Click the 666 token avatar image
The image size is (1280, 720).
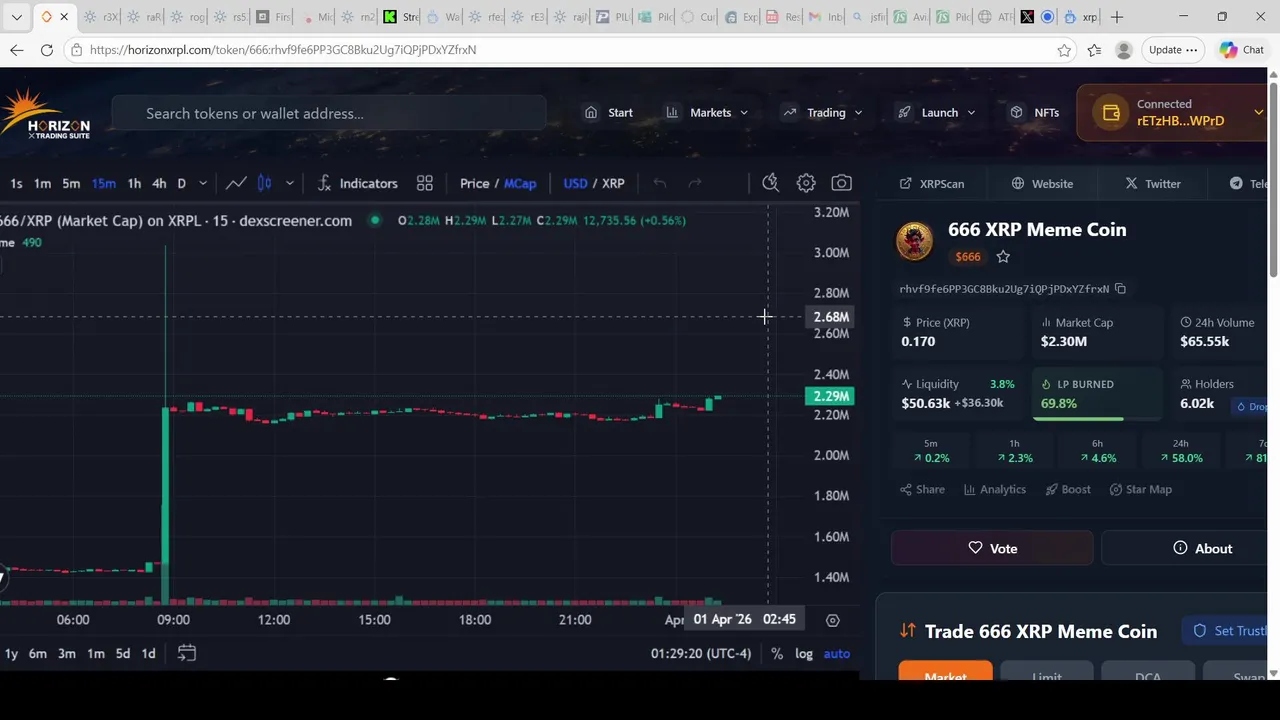(x=914, y=241)
